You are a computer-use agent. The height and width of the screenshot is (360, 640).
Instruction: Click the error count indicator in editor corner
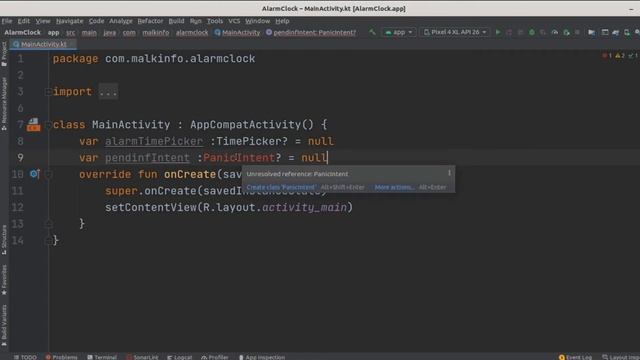coord(607,56)
